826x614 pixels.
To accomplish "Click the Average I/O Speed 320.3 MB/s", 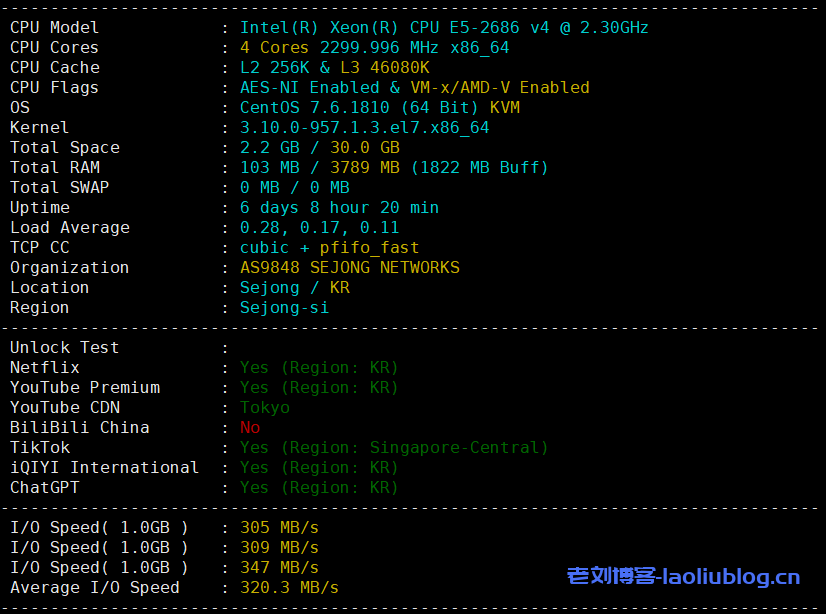I will 289,588.
